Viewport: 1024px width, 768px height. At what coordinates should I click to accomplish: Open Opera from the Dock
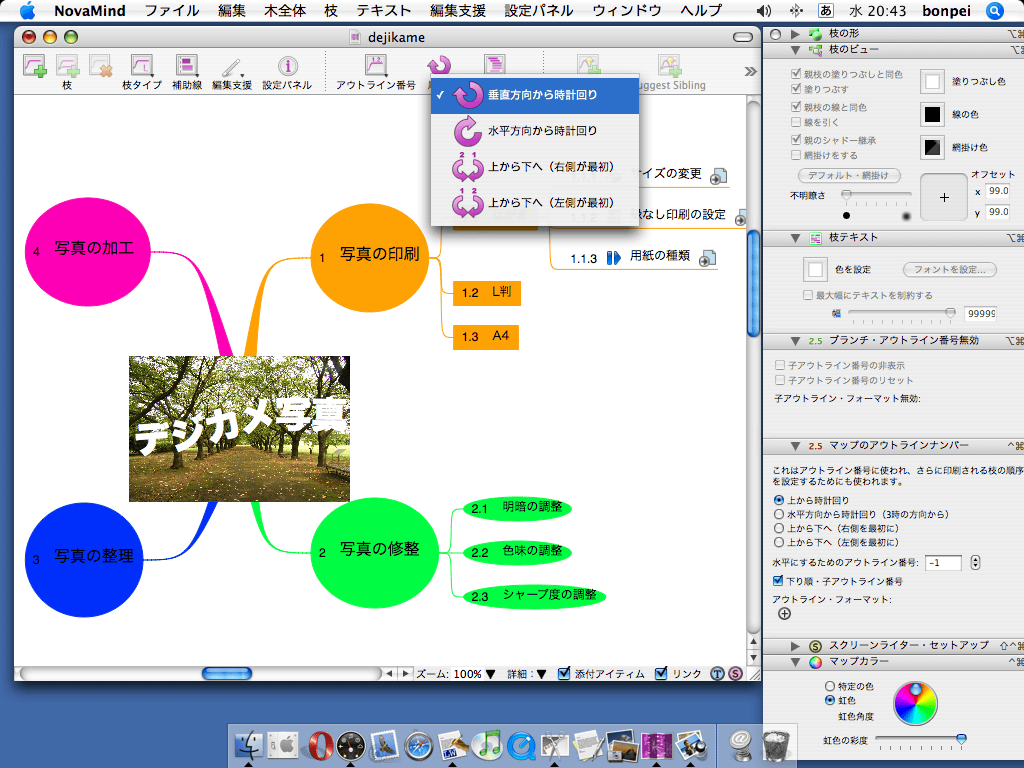[320, 746]
